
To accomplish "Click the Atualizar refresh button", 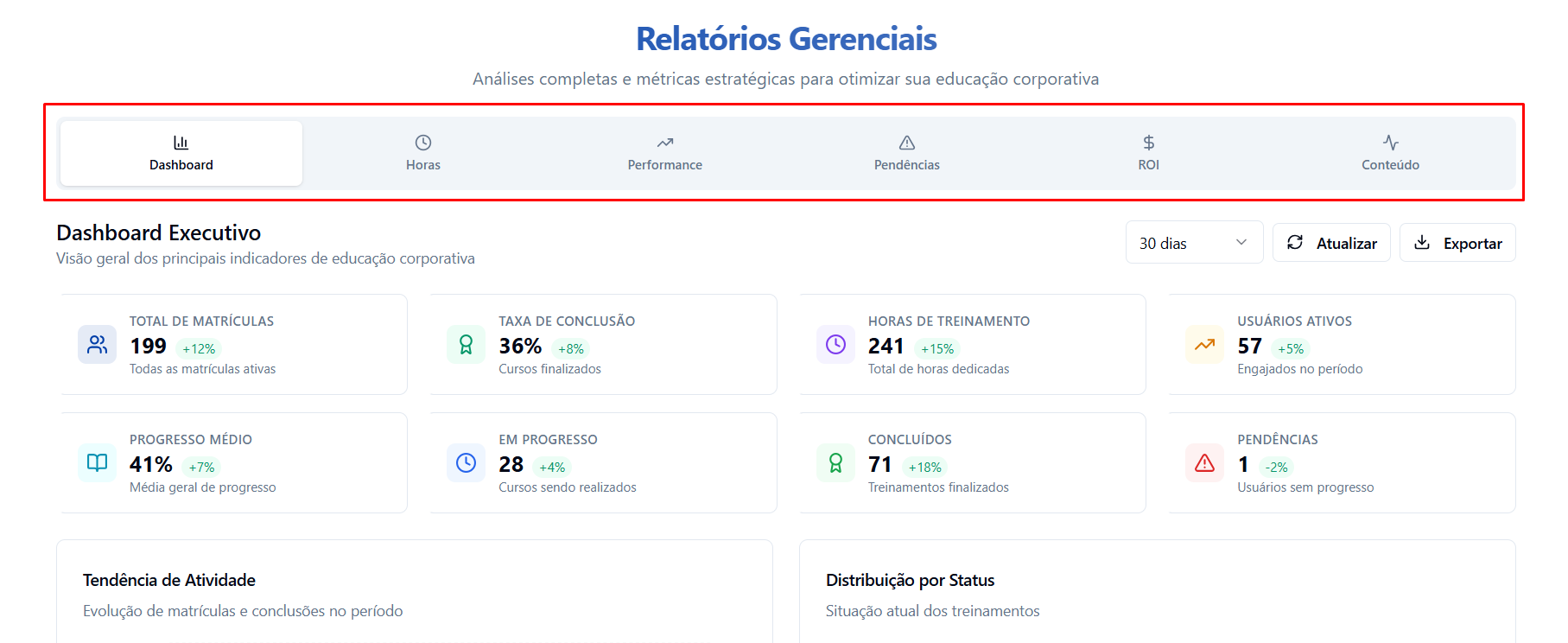I will (1331, 243).
